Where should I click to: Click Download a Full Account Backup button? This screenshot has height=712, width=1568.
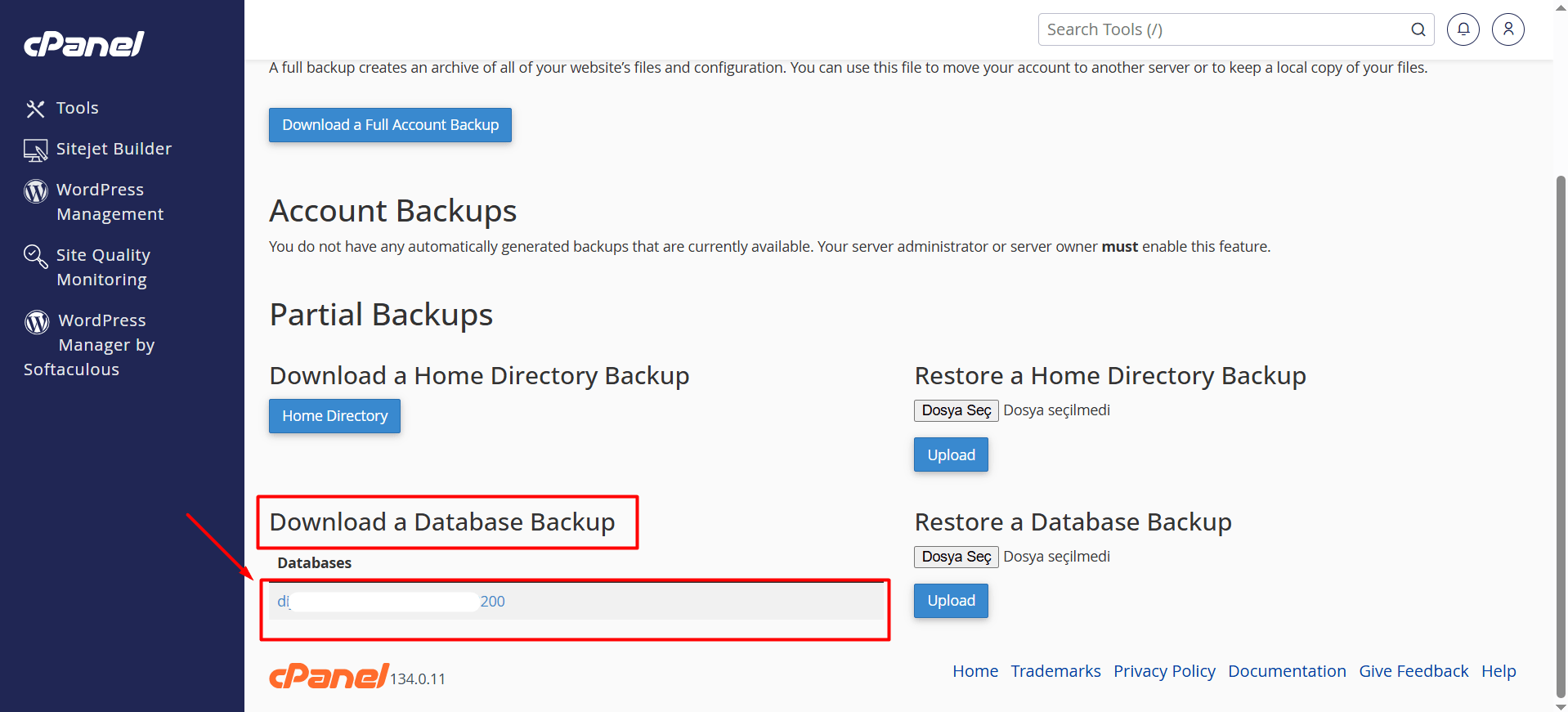coord(390,125)
